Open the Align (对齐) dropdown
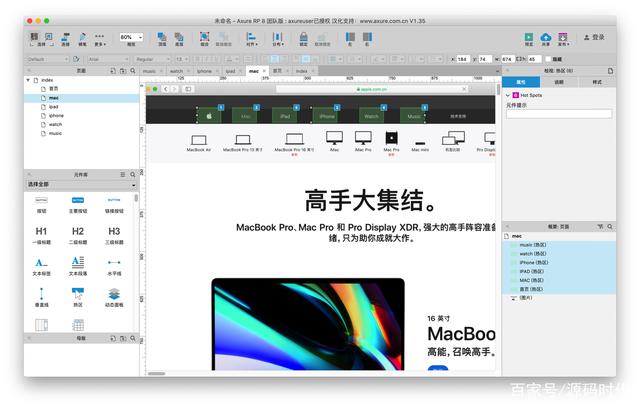640x408 pixels. (x=251, y=39)
